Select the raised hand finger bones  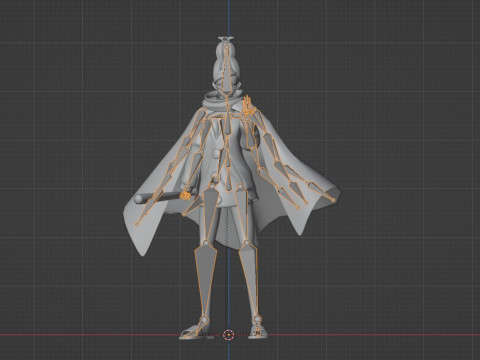(x=248, y=105)
